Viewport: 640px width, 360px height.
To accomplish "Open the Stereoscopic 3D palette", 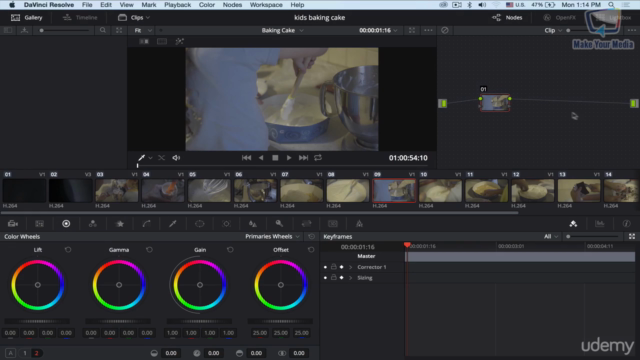I will click(333, 224).
